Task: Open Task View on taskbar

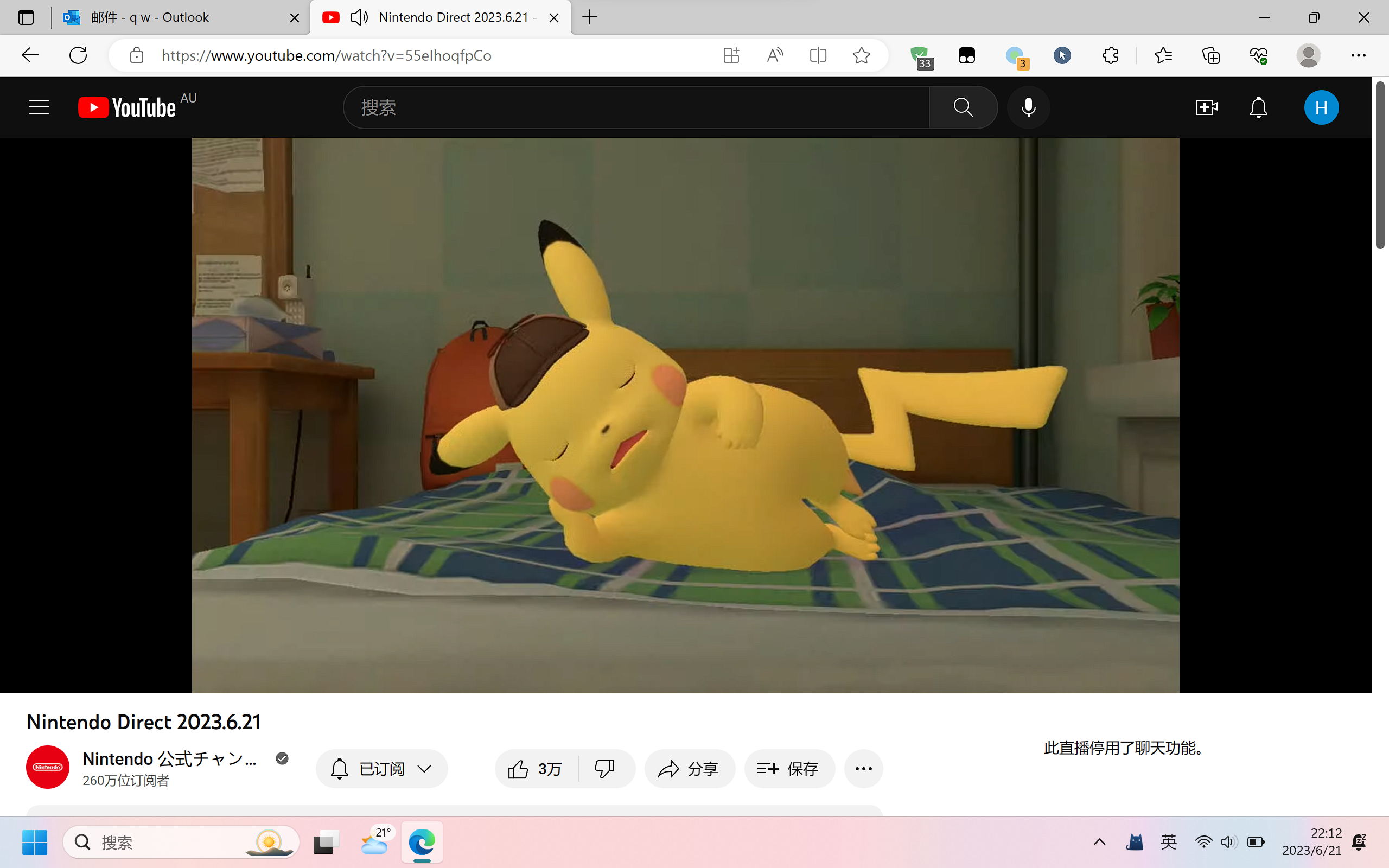Action: pos(326,842)
